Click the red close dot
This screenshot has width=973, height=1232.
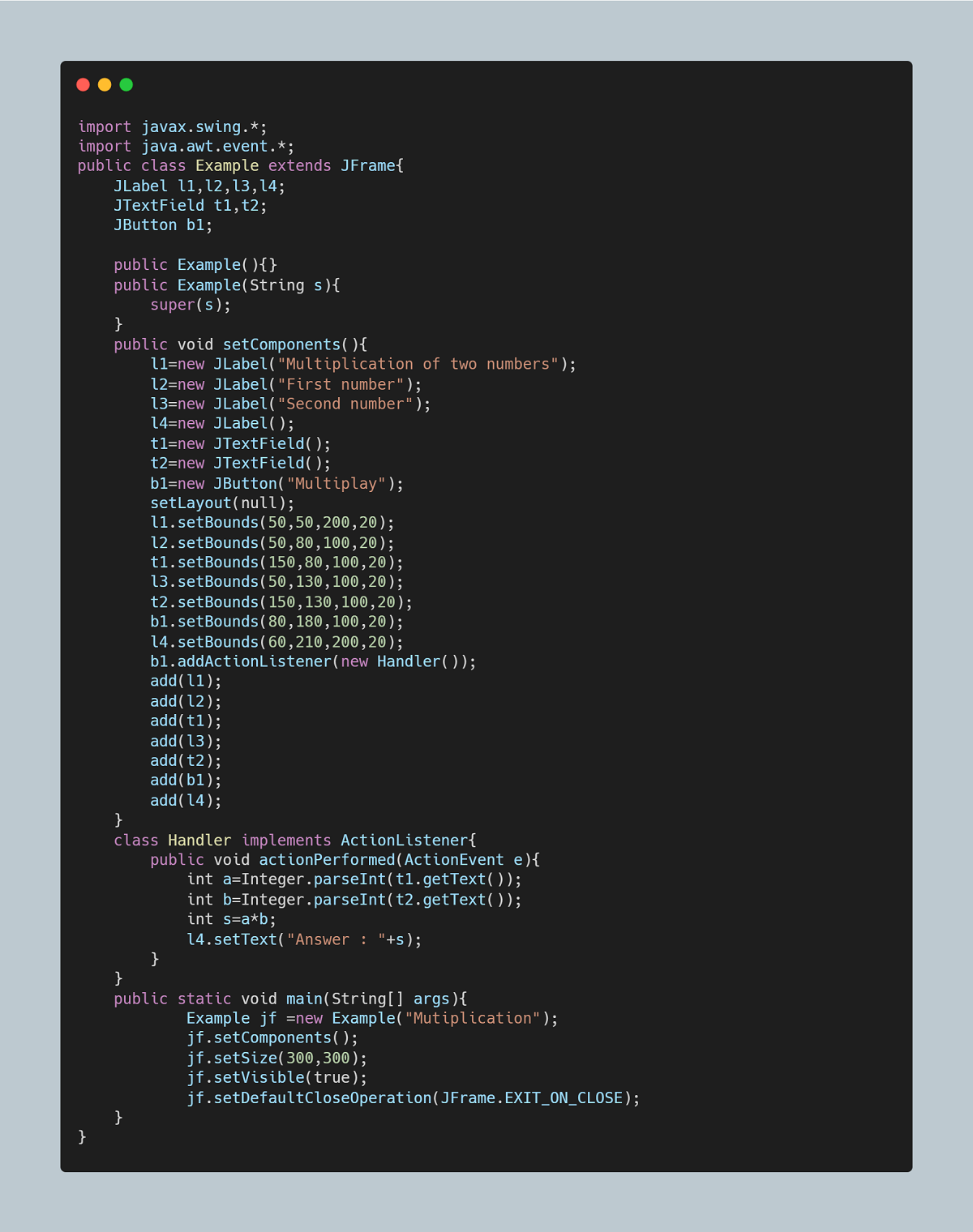pyautogui.click(x=83, y=84)
